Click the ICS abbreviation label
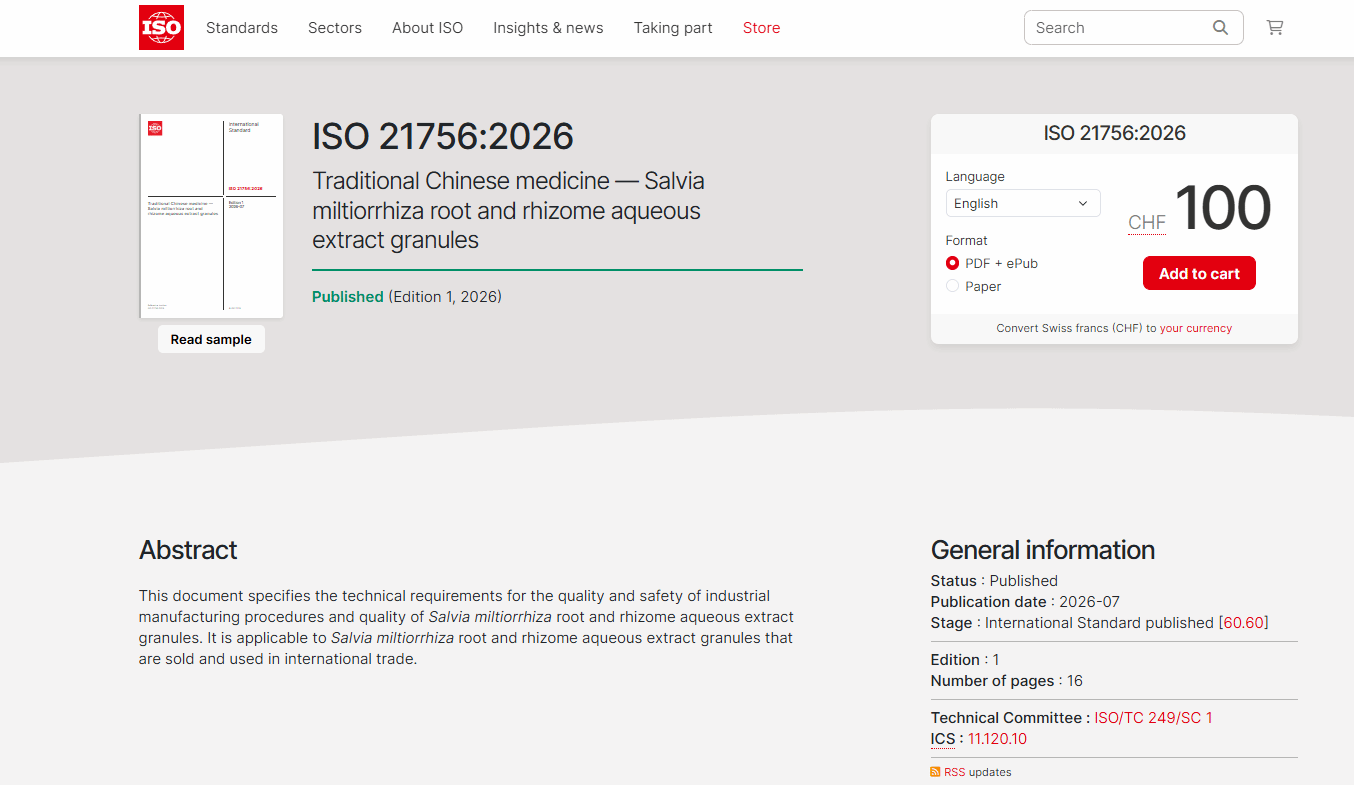The height and width of the screenshot is (785, 1354). tap(943, 739)
